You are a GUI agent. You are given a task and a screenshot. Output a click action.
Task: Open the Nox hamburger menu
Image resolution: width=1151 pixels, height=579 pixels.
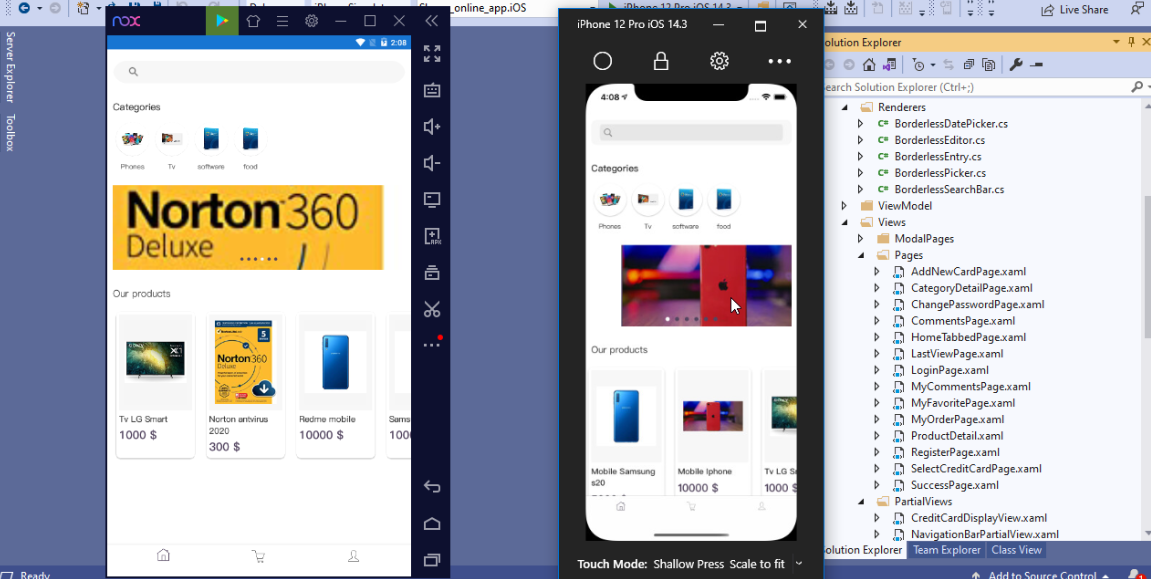283,21
